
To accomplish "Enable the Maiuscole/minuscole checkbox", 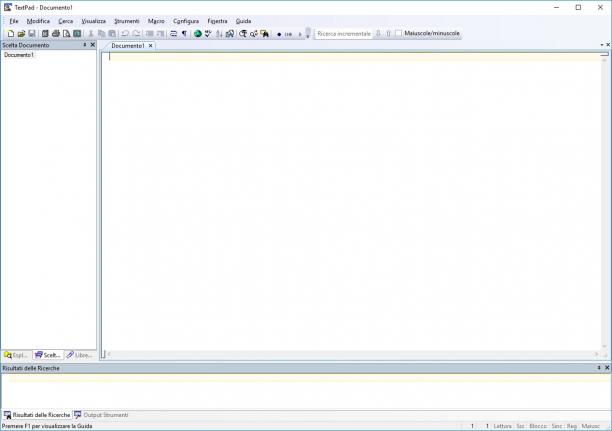I will click(398, 34).
